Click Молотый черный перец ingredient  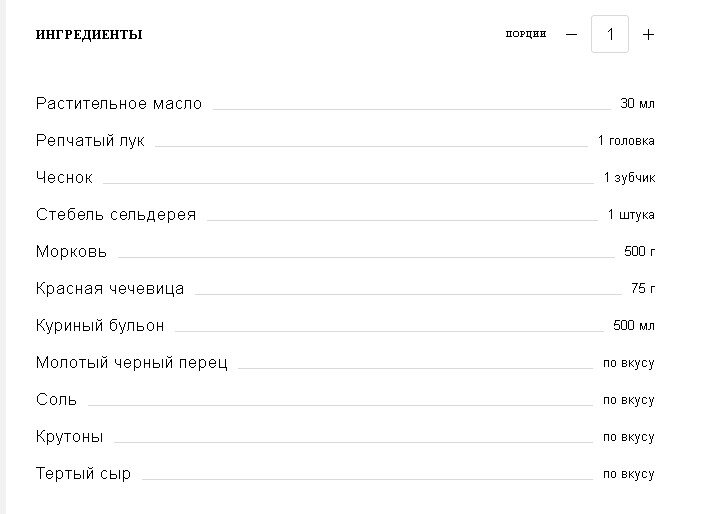132,362
